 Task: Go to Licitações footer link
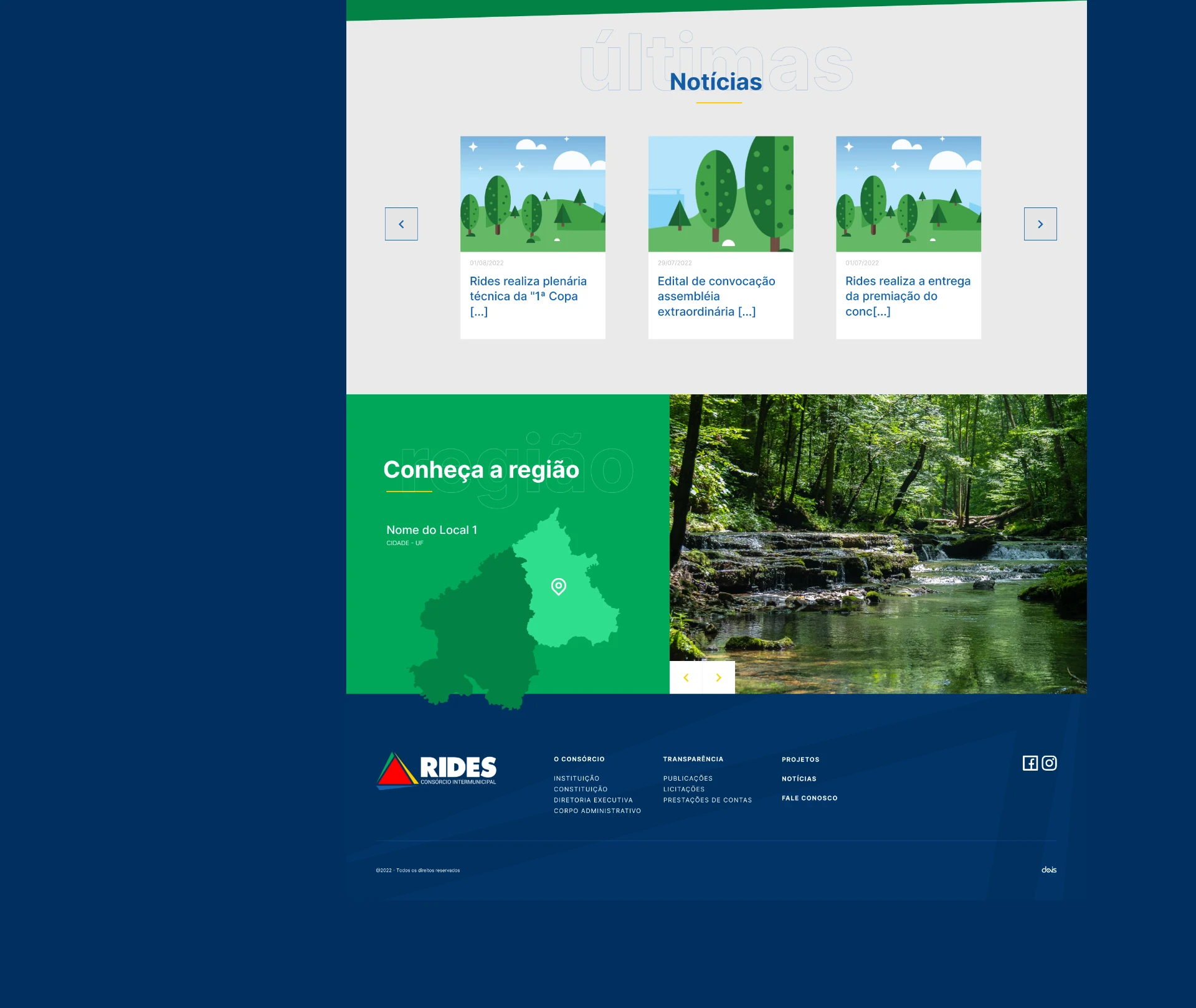pyautogui.click(x=684, y=789)
